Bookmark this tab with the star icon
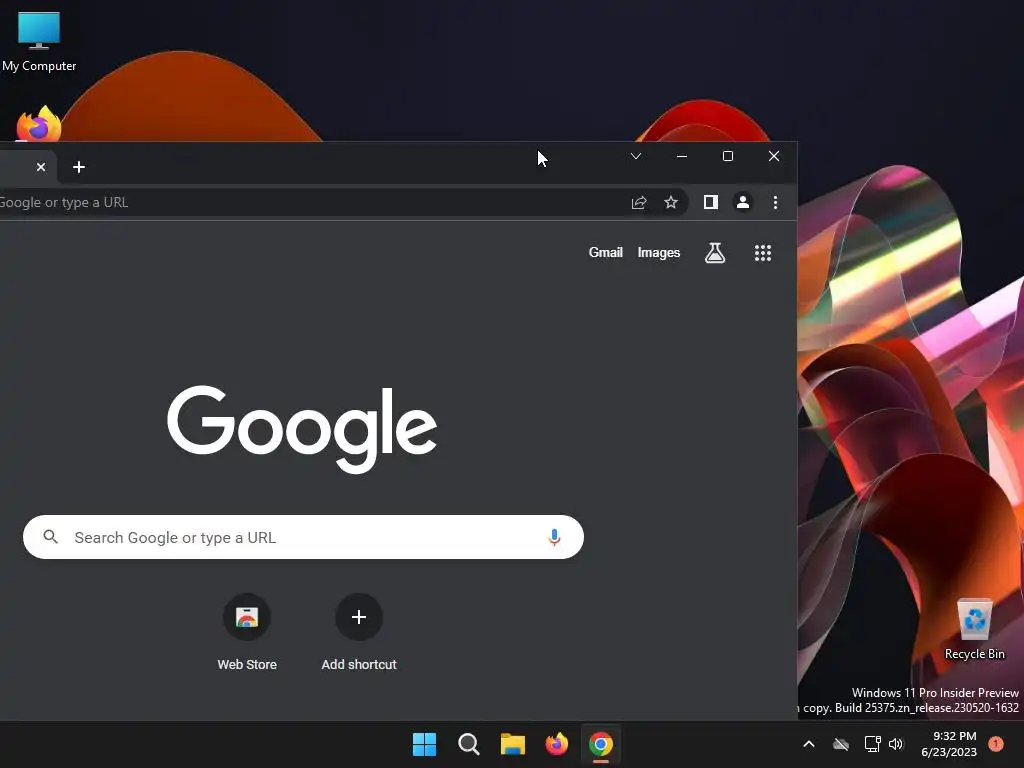This screenshot has height=768, width=1024. point(671,202)
